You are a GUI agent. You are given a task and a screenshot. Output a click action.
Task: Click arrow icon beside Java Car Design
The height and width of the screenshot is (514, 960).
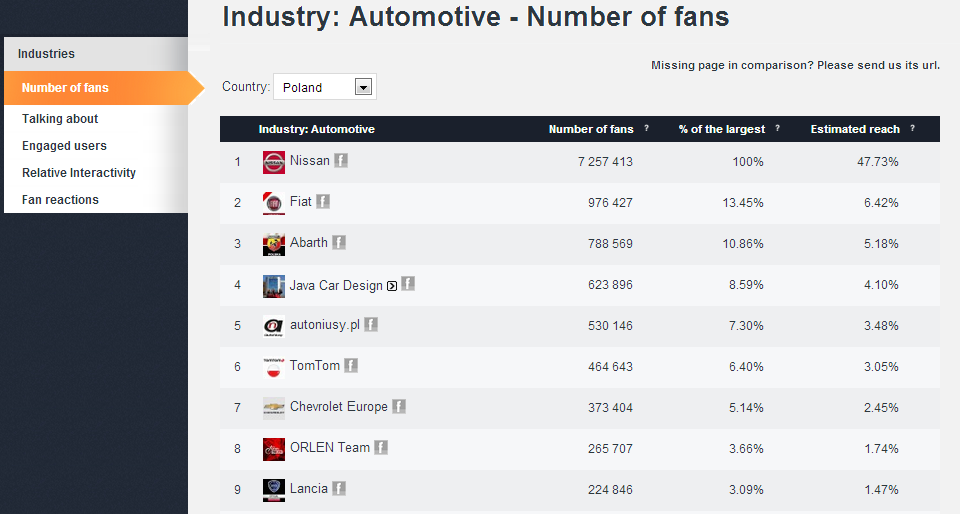point(391,286)
